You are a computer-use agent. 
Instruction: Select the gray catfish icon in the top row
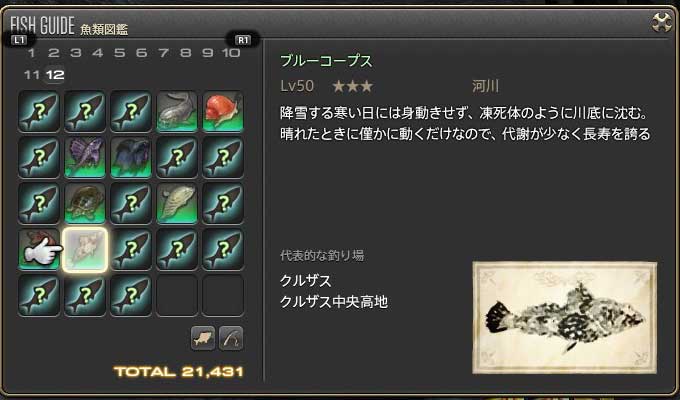177,111
